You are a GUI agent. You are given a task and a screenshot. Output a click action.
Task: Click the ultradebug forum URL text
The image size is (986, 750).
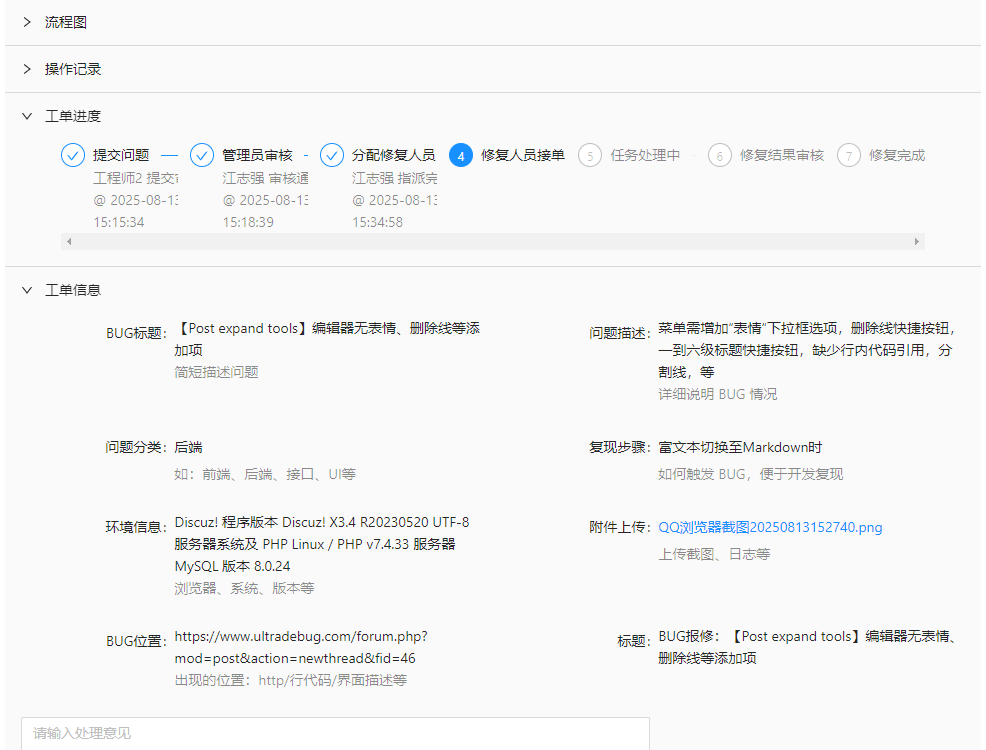pos(300,647)
